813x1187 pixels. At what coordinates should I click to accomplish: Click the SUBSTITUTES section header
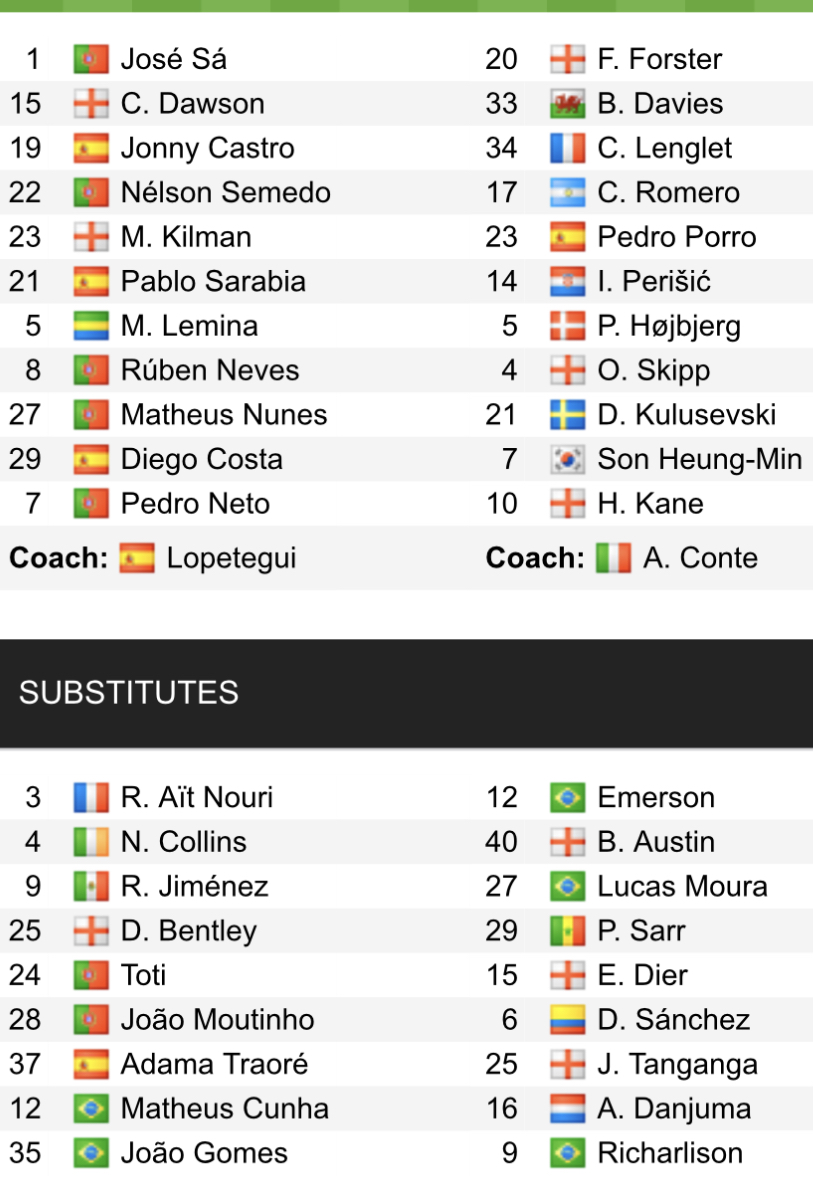129,692
